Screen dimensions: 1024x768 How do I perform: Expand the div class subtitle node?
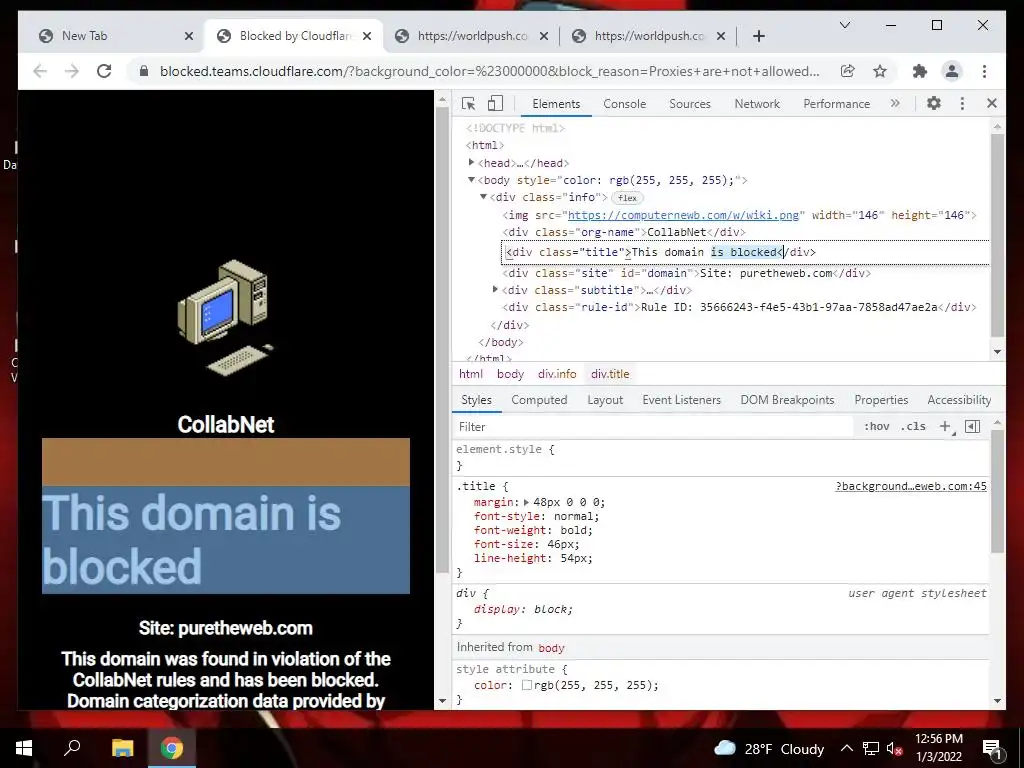click(x=495, y=289)
